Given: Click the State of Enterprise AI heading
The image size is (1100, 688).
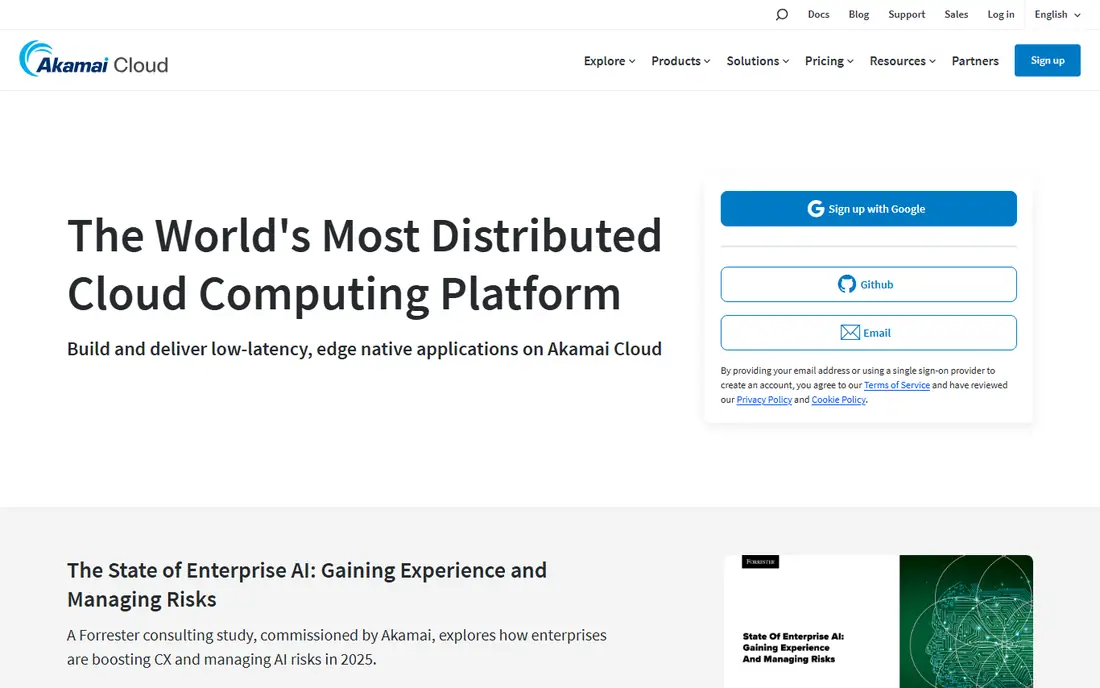Looking at the screenshot, I should point(307,584).
